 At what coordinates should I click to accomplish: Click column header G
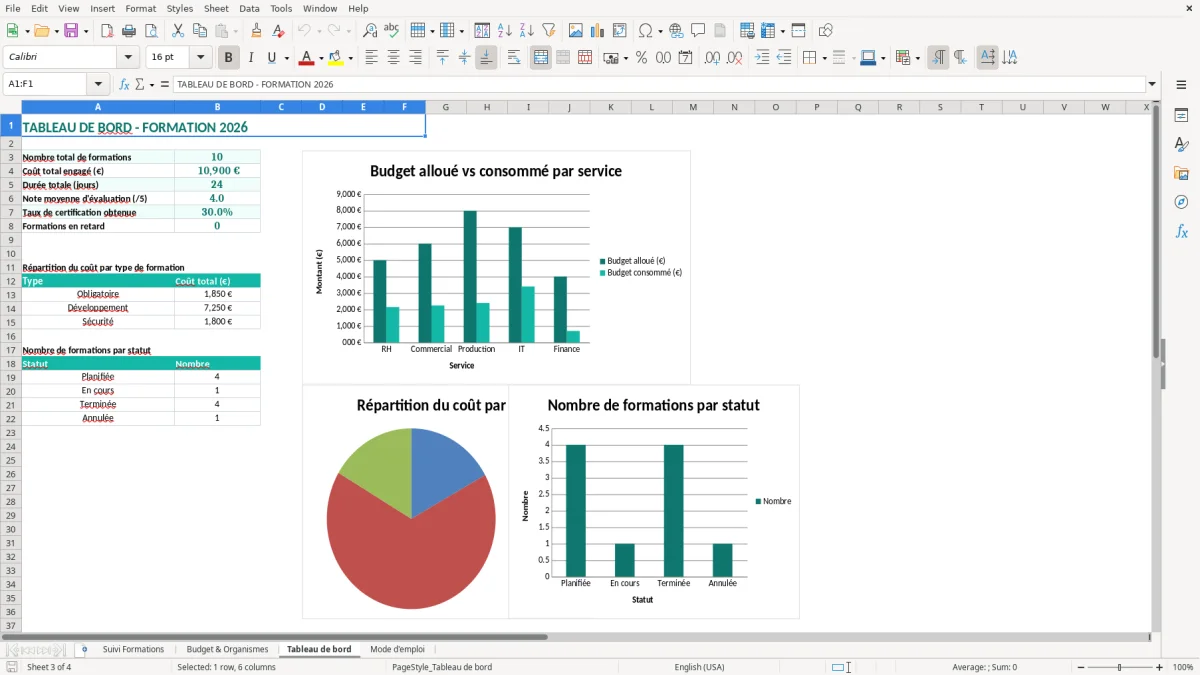click(445, 107)
